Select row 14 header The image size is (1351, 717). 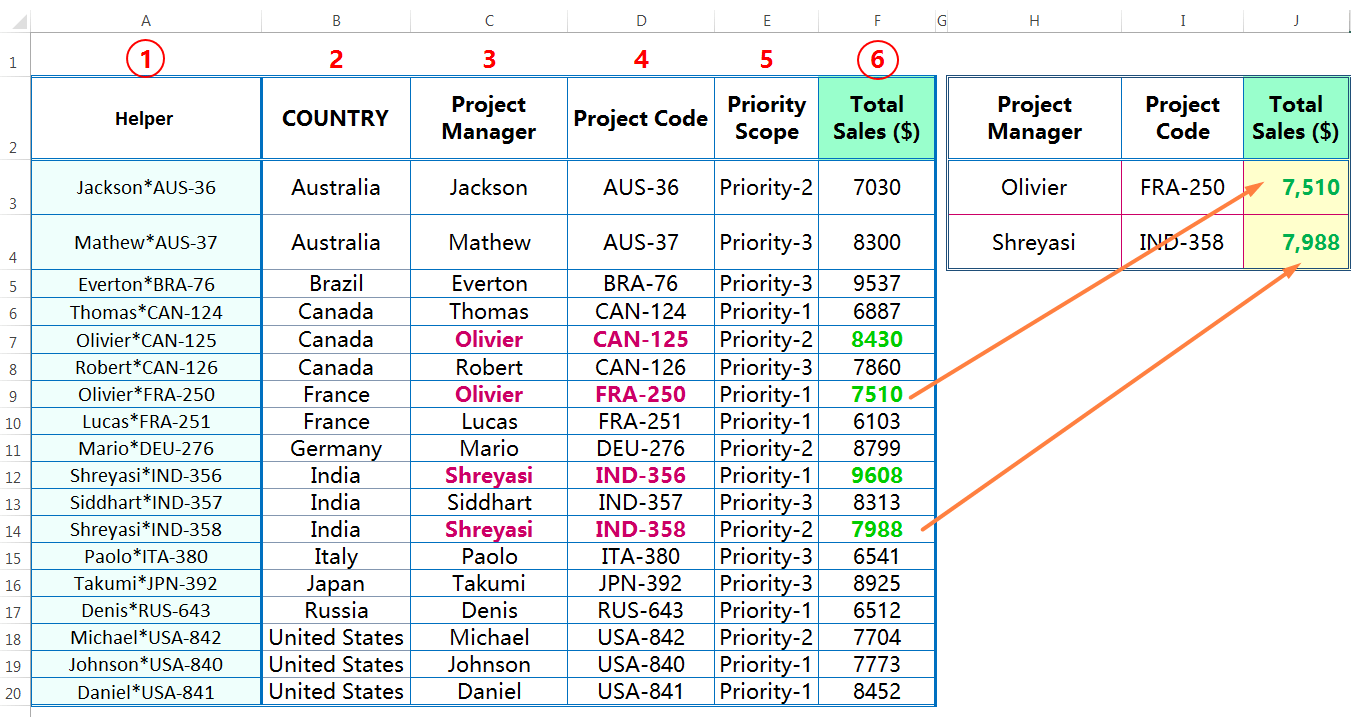(13, 529)
